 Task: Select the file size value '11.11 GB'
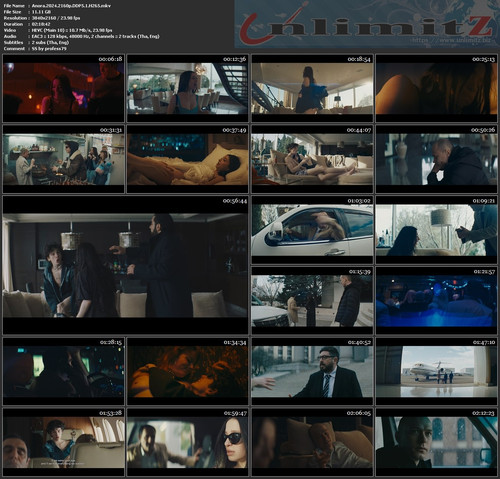[41, 12]
